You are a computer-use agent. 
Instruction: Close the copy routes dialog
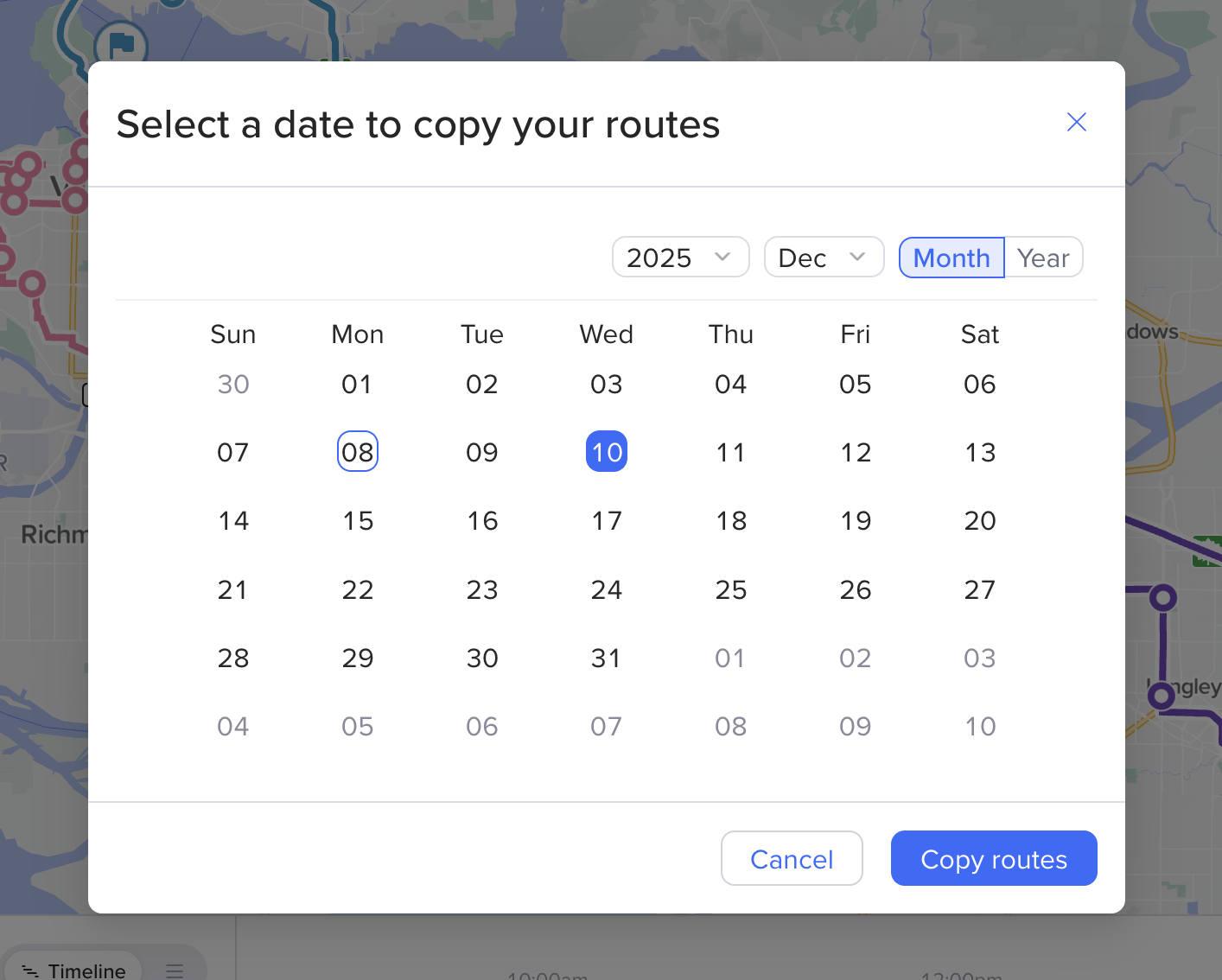1076,122
